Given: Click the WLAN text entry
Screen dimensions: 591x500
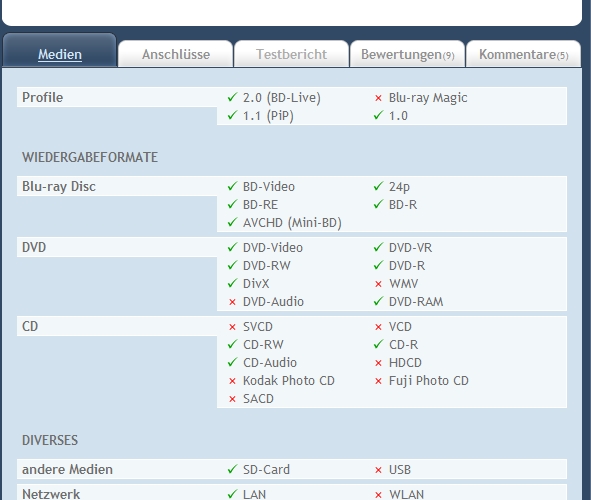Looking at the screenshot, I should pos(406,494).
